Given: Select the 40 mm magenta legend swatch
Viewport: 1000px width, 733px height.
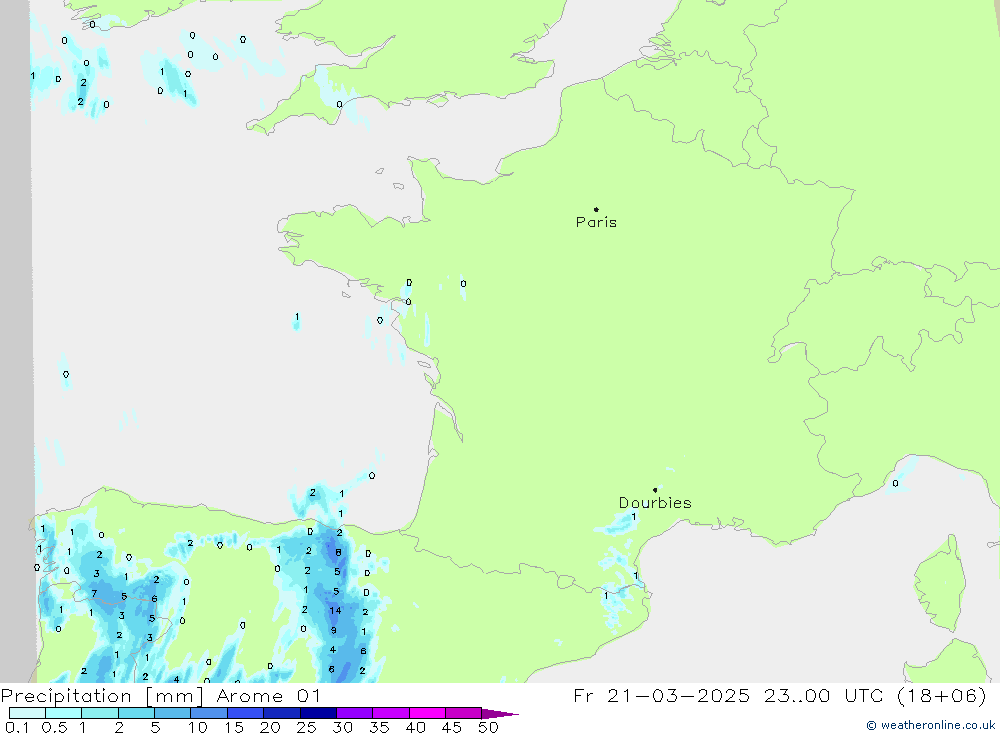Looking at the screenshot, I should coord(427,713).
